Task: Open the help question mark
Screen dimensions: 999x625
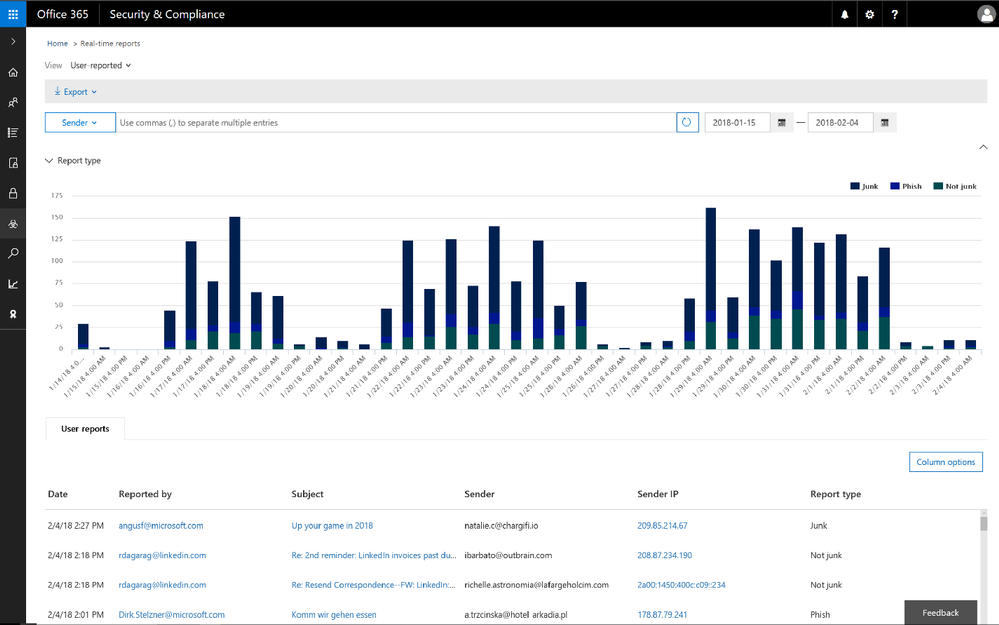Action: coord(895,14)
